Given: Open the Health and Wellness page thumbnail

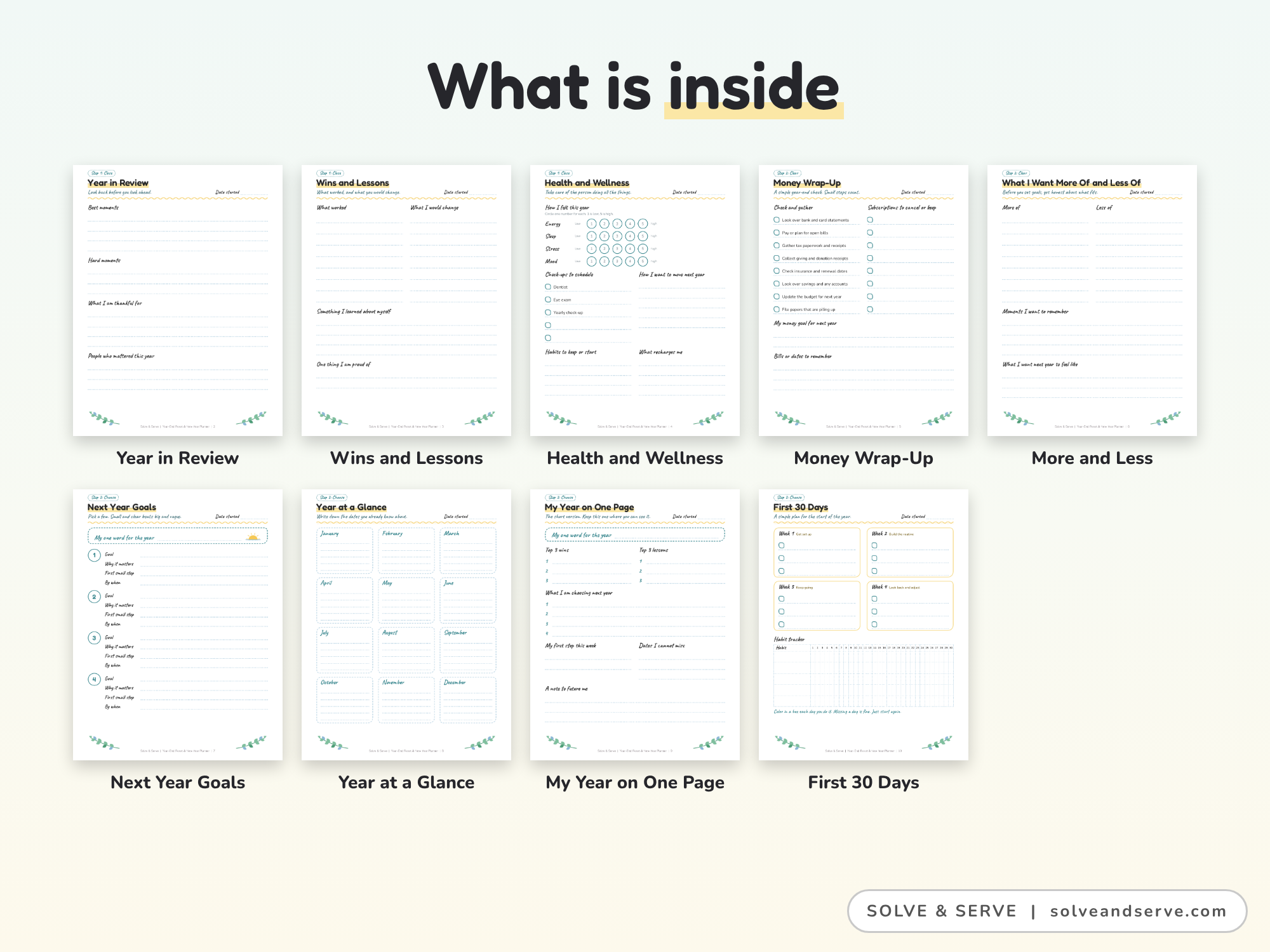Looking at the screenshot, I should click(635, 300).
